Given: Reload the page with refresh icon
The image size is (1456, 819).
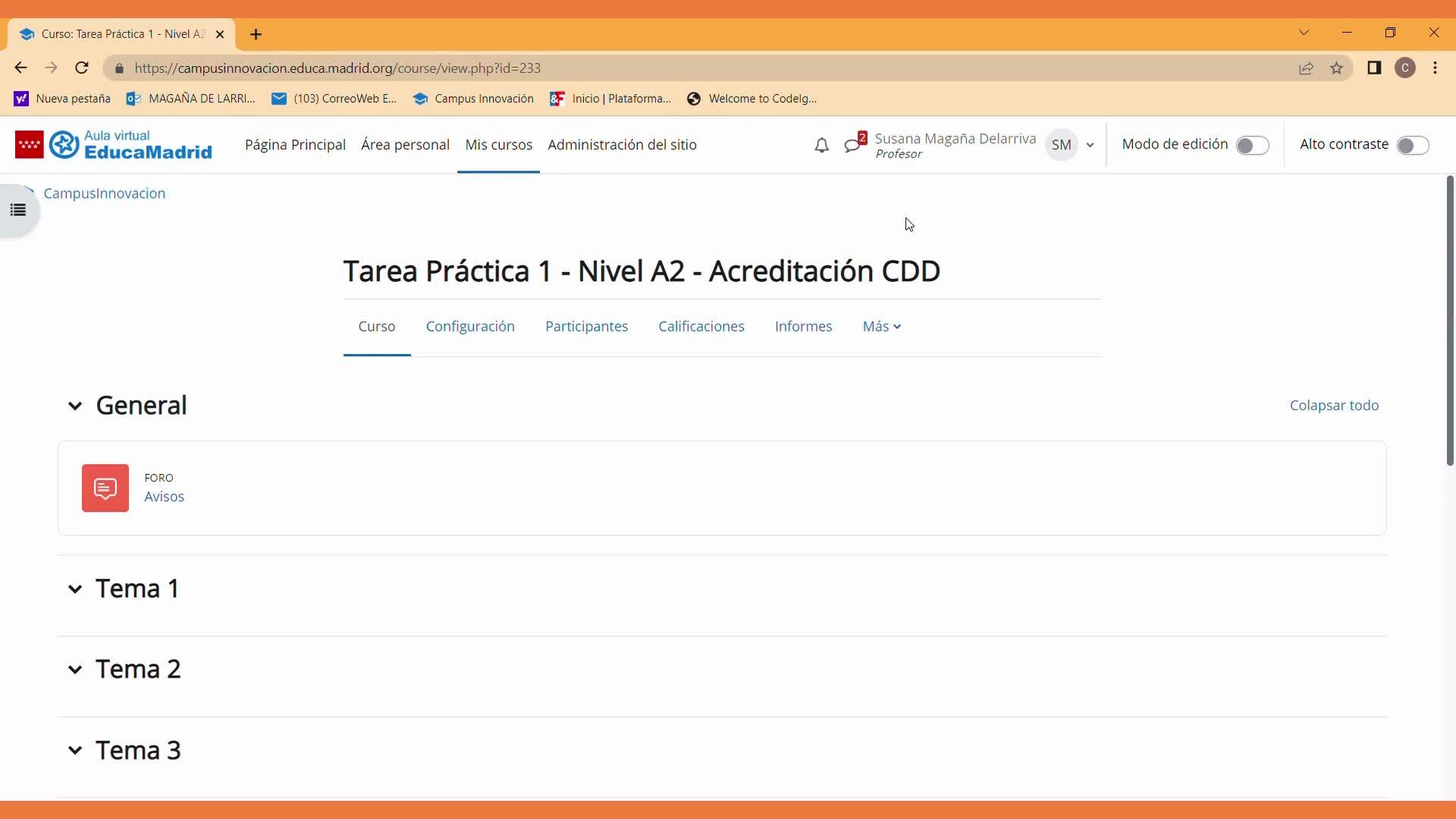Looking at the screenshot, I should click(x=82, y=68).
